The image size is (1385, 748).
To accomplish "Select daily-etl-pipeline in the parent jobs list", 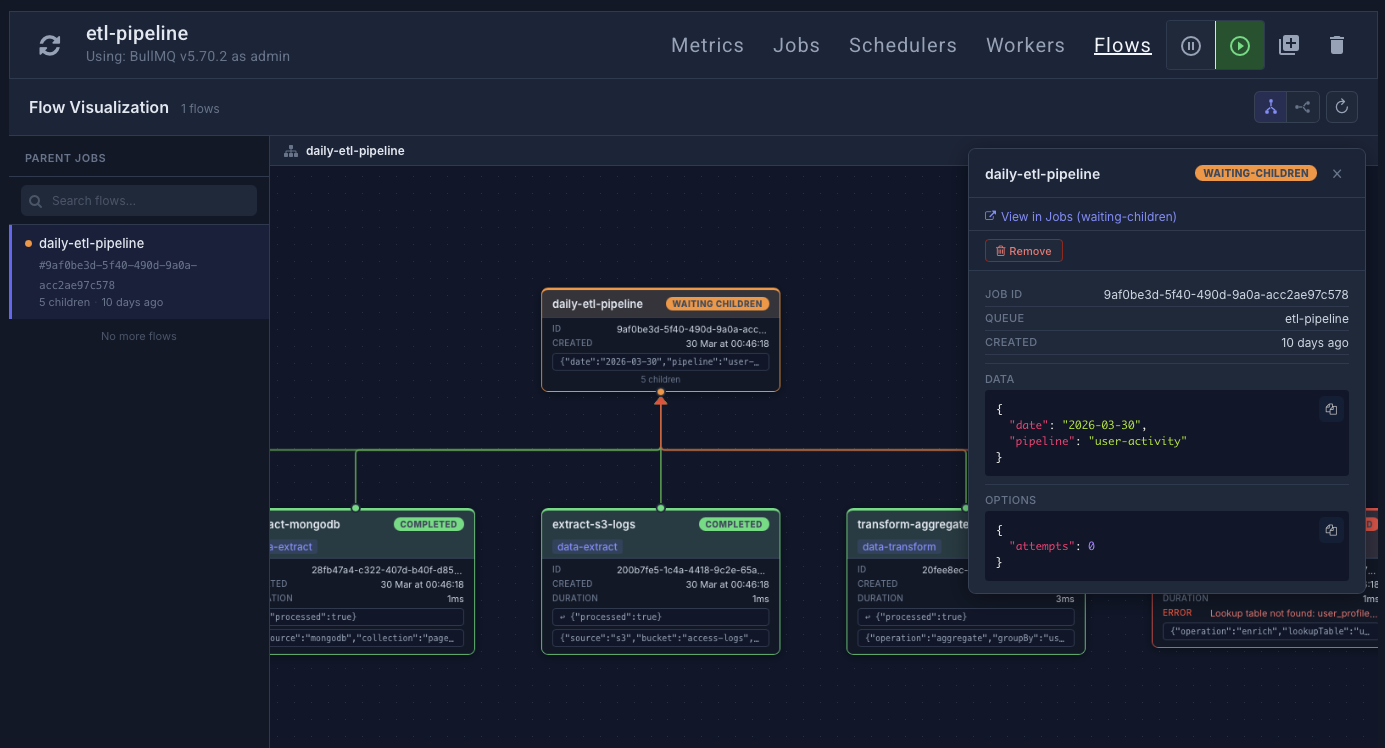I will [139, 272].
